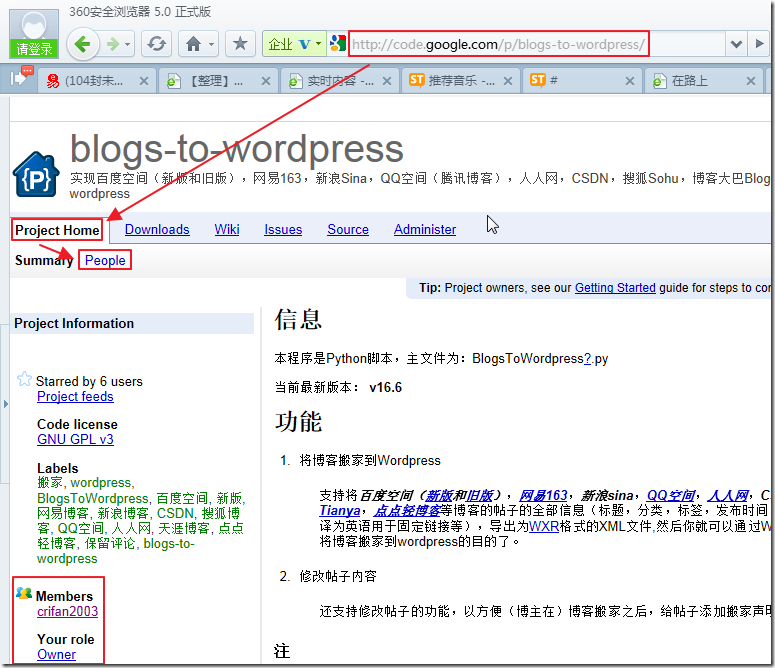Click the BlogsToWordpress label
This screenshot has height=668, width=775.
coord(92,498)
